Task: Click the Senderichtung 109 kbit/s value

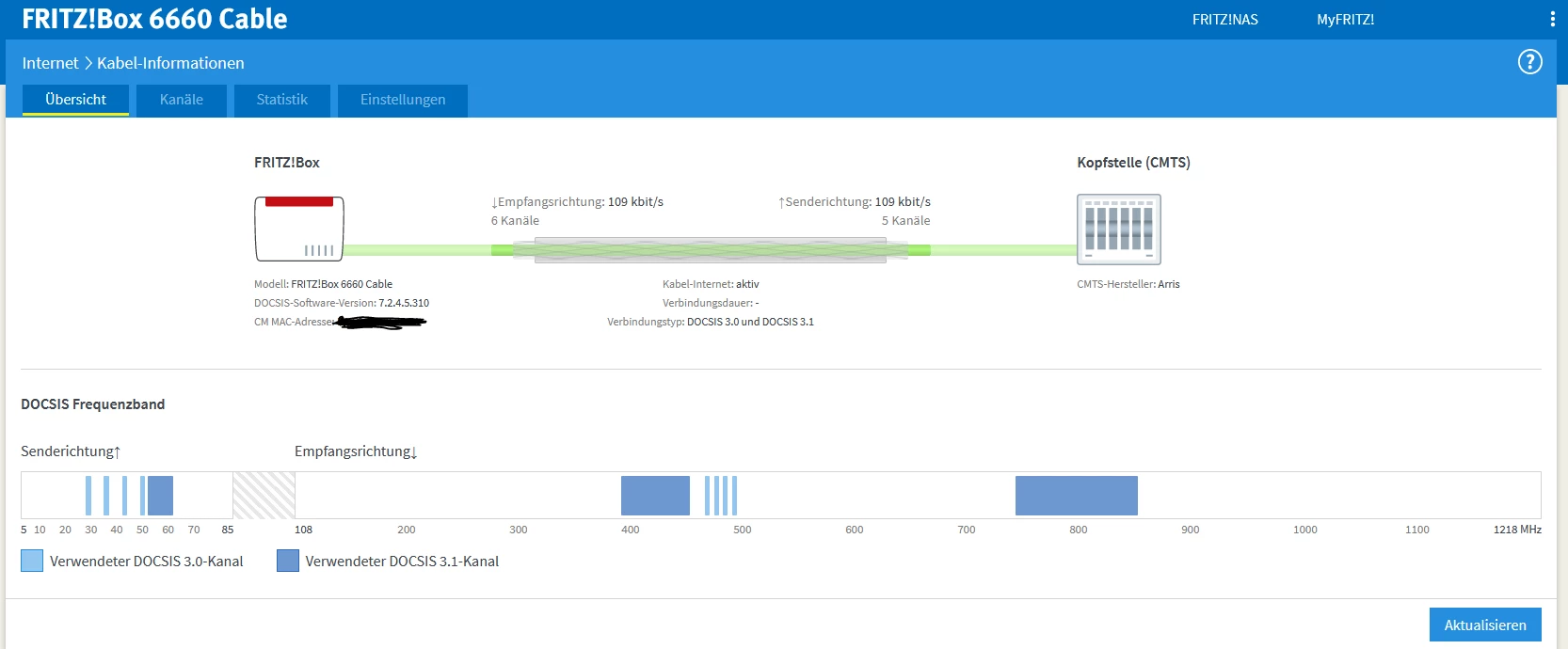Action: [903, 202]
